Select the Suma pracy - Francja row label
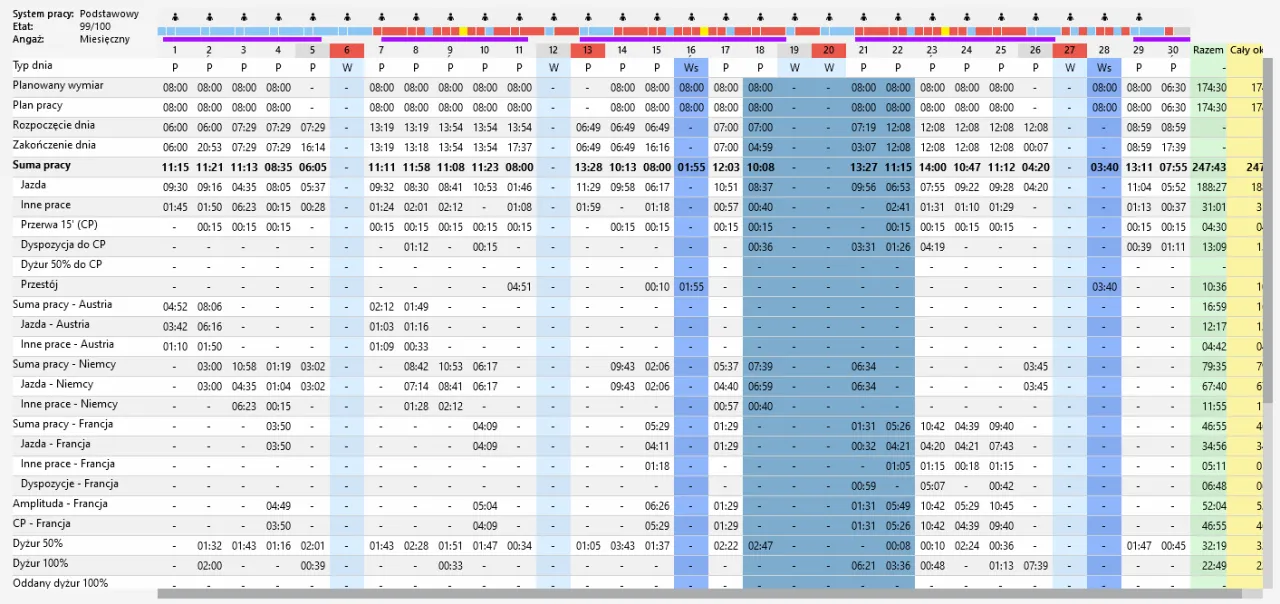 pos(62,424)
